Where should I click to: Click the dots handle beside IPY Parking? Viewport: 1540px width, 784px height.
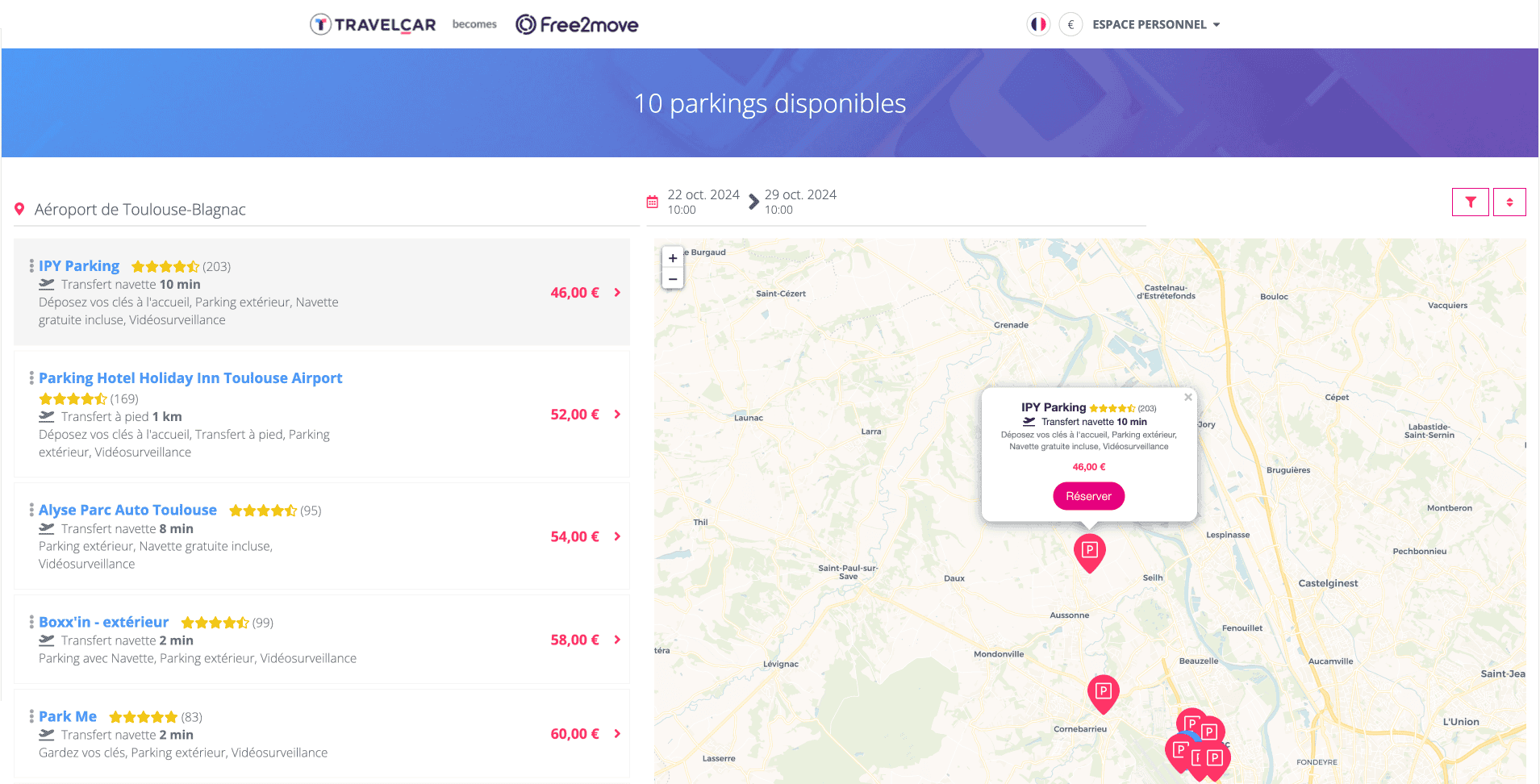31,265
